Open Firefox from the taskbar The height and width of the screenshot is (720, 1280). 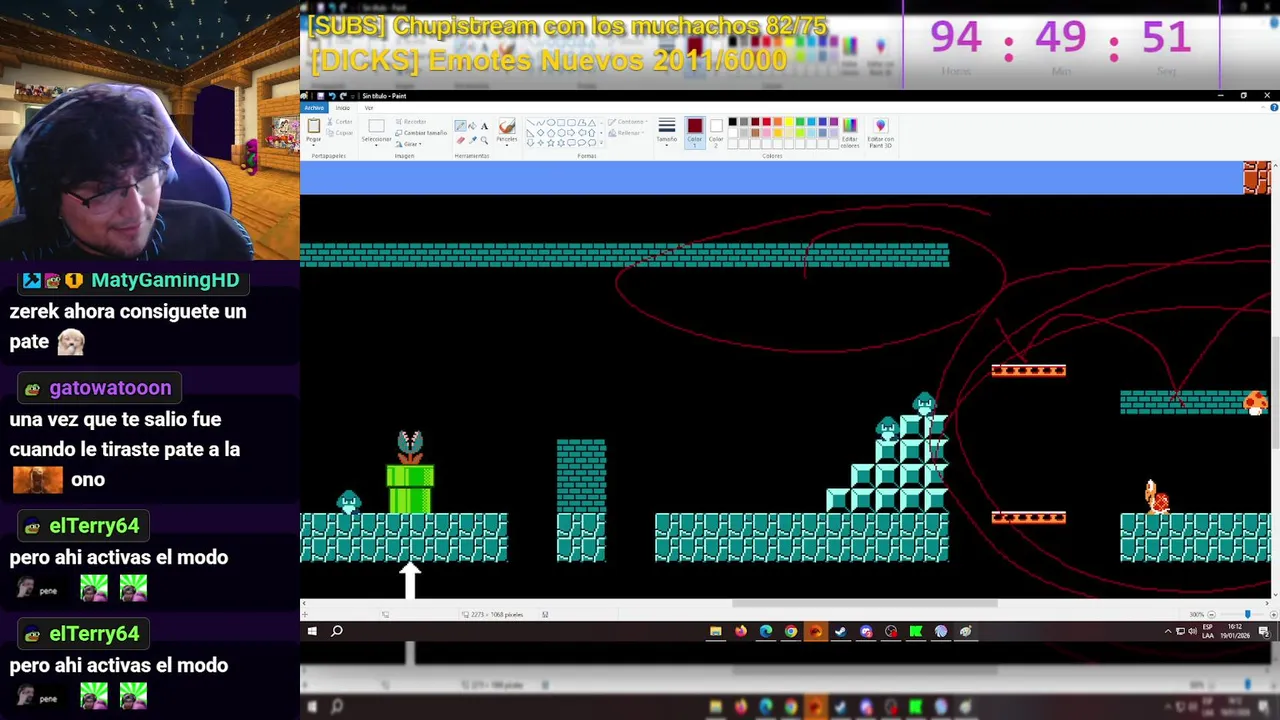point(740,631)
